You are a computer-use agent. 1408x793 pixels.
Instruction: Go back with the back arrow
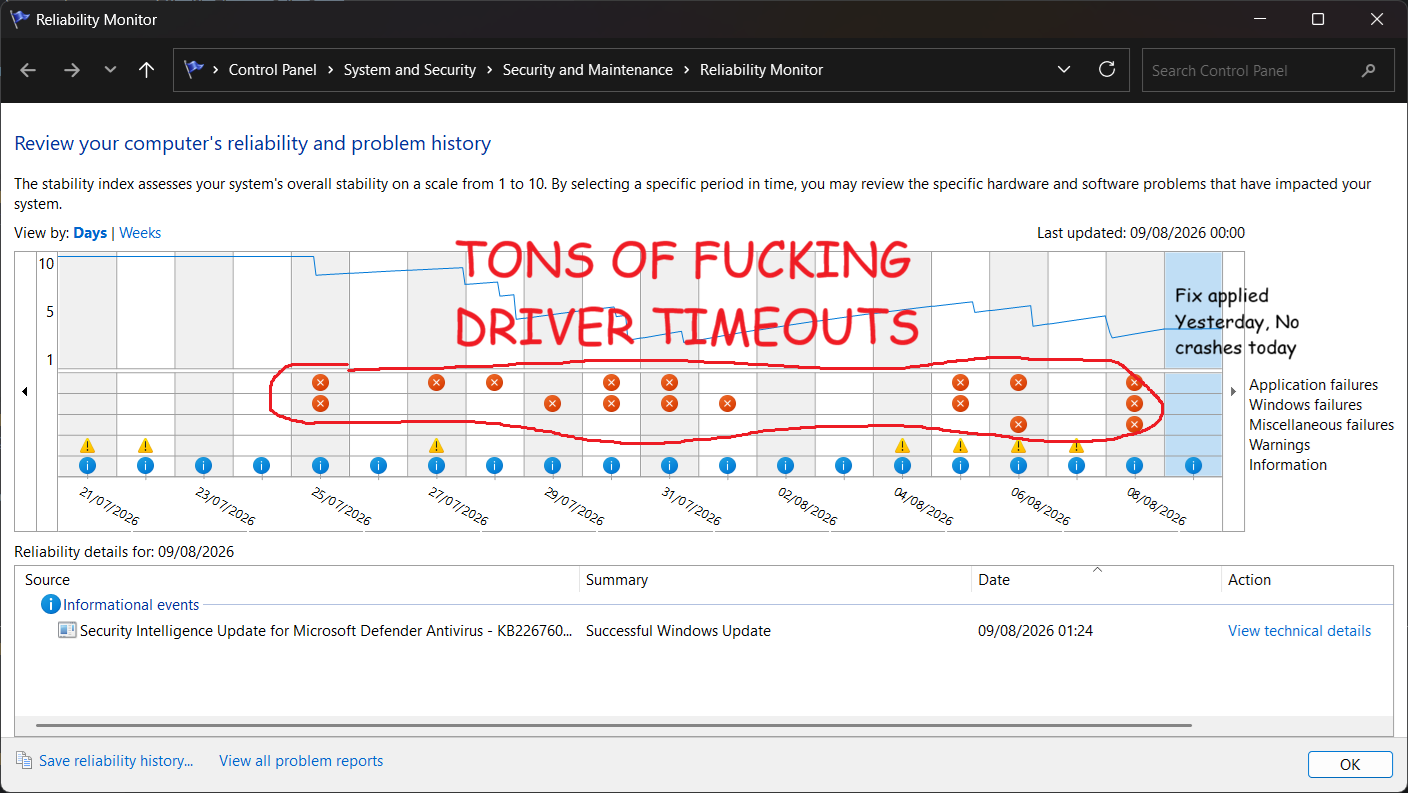coord(28,70)
